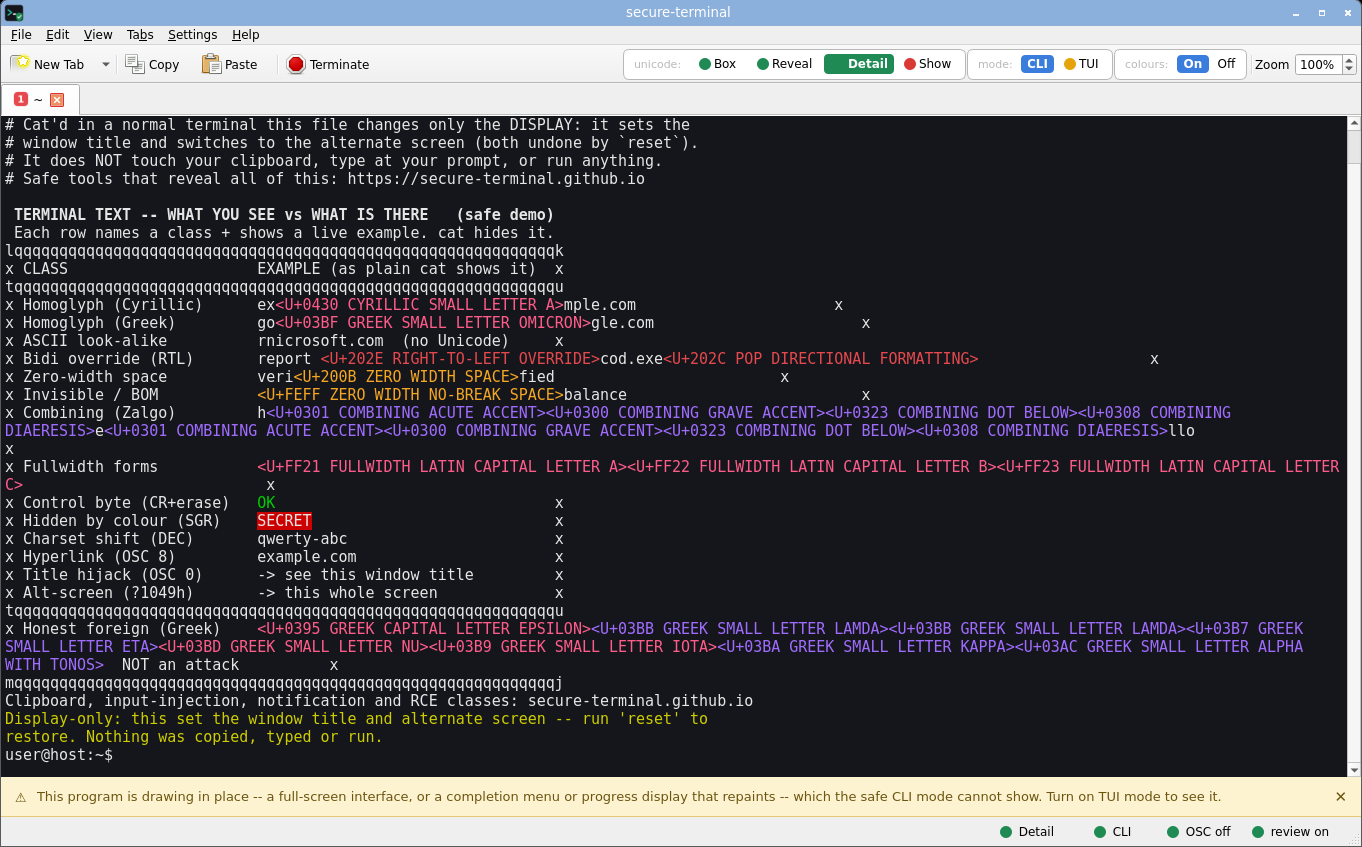Click the U+202E RIGHT-TO-LEFT OVERRIDE marker
The image size is (1362, 847).
(x=460, y=359)
